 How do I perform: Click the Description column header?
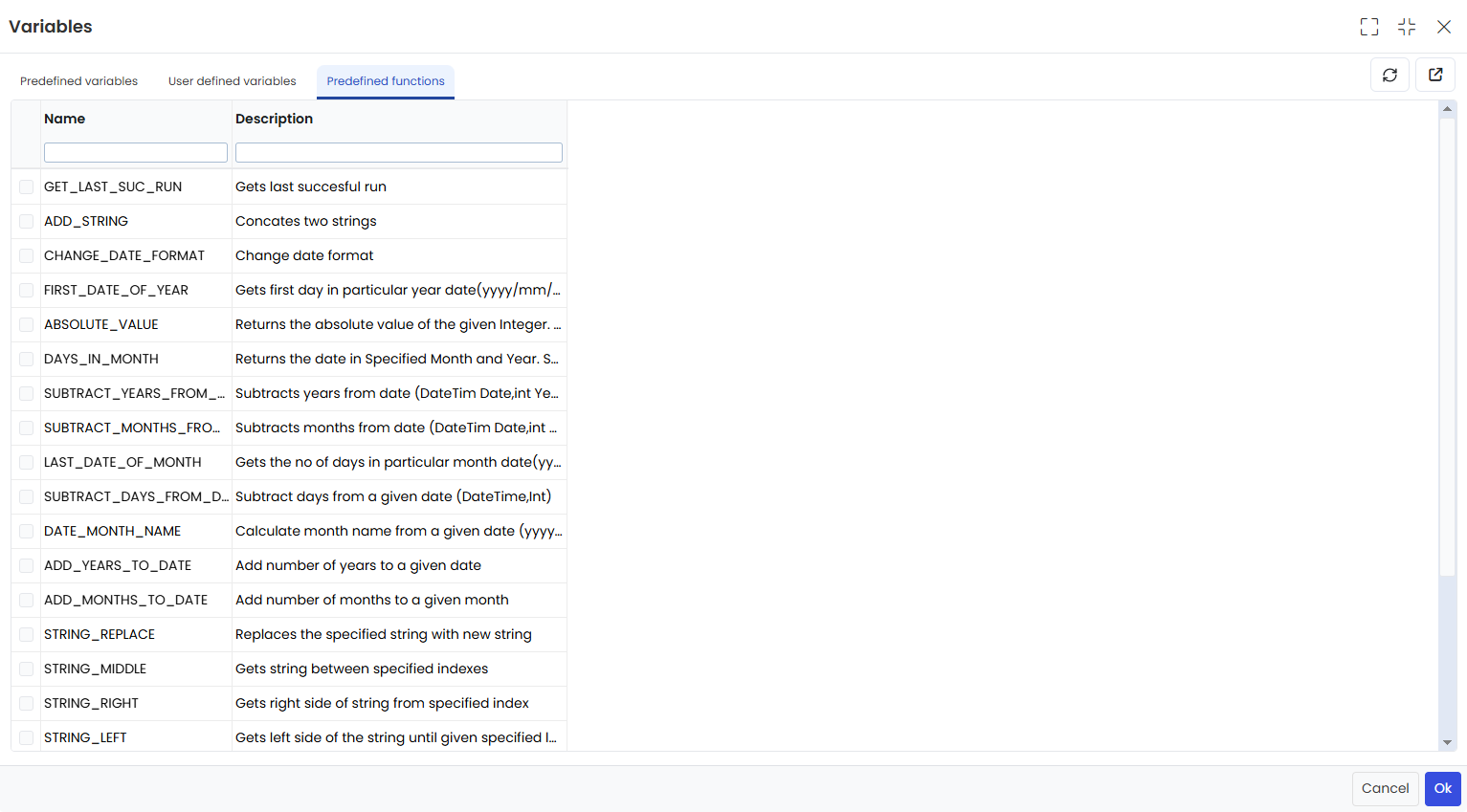pos(274,119)
